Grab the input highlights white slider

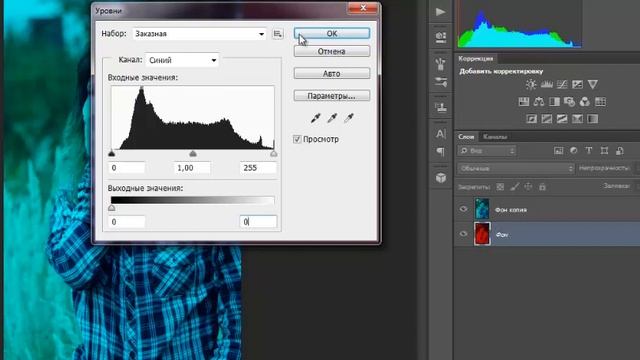[274, 153]
